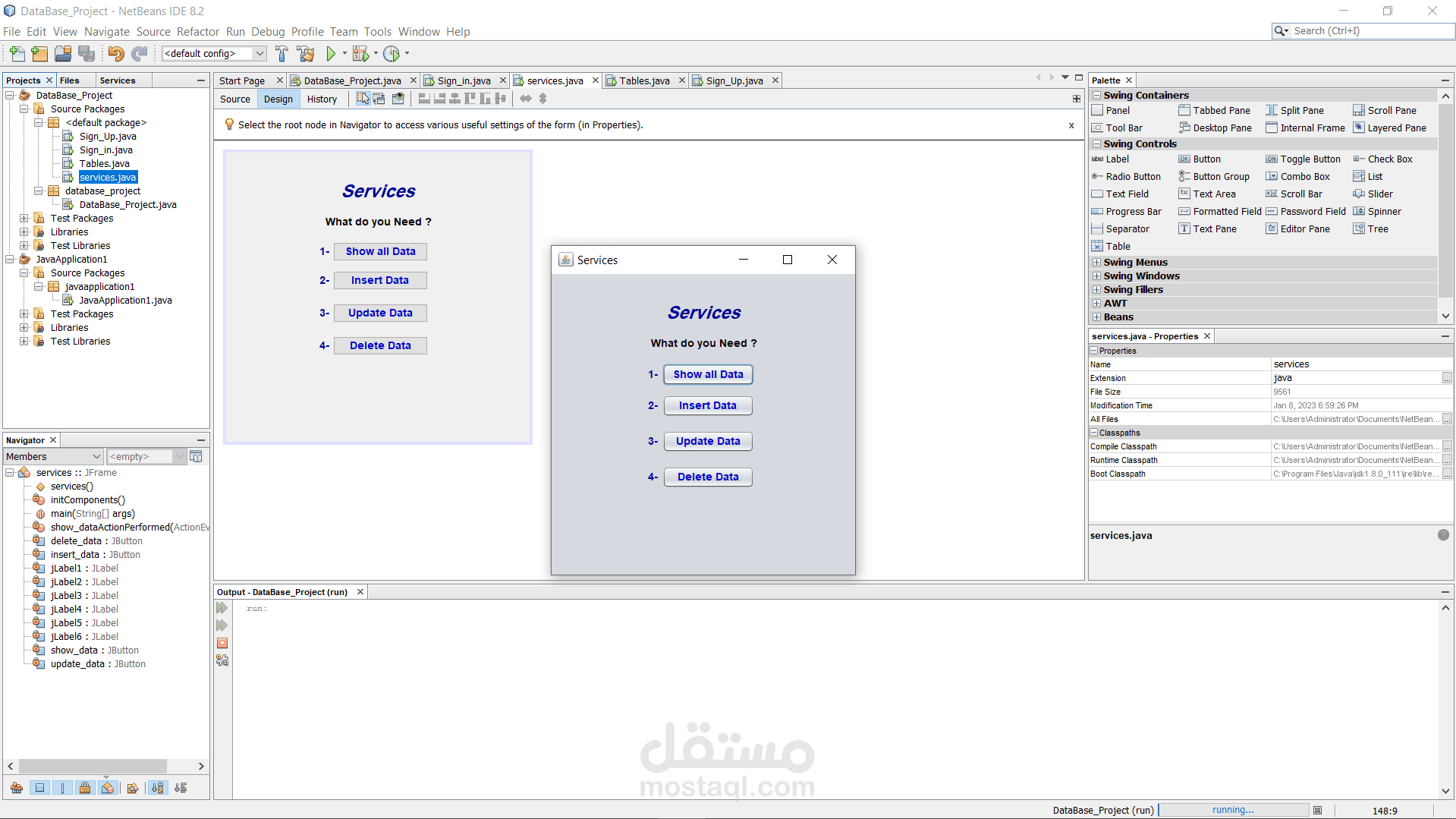Build the project with the hammer icon
Image resolution: width=1456 pixels, height=819 pixels.
pyautogui.click(x=281, y=53)
